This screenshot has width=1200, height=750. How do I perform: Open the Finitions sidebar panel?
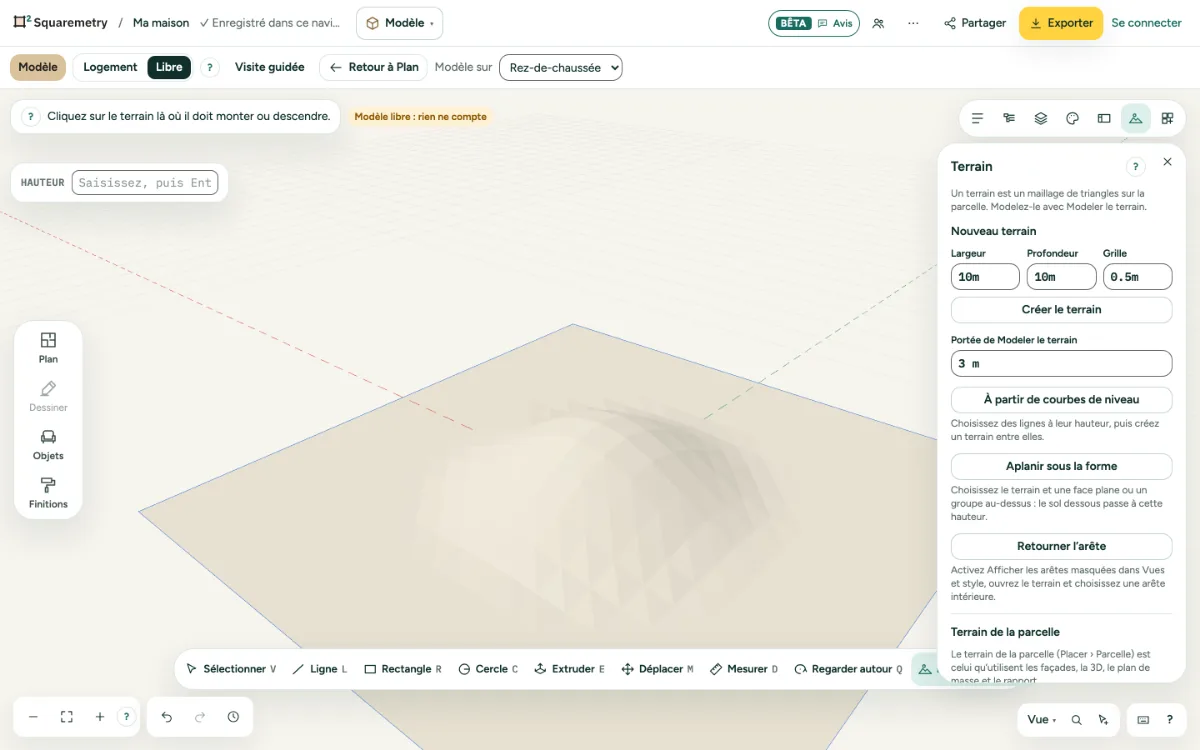click(x=48, y=493)
